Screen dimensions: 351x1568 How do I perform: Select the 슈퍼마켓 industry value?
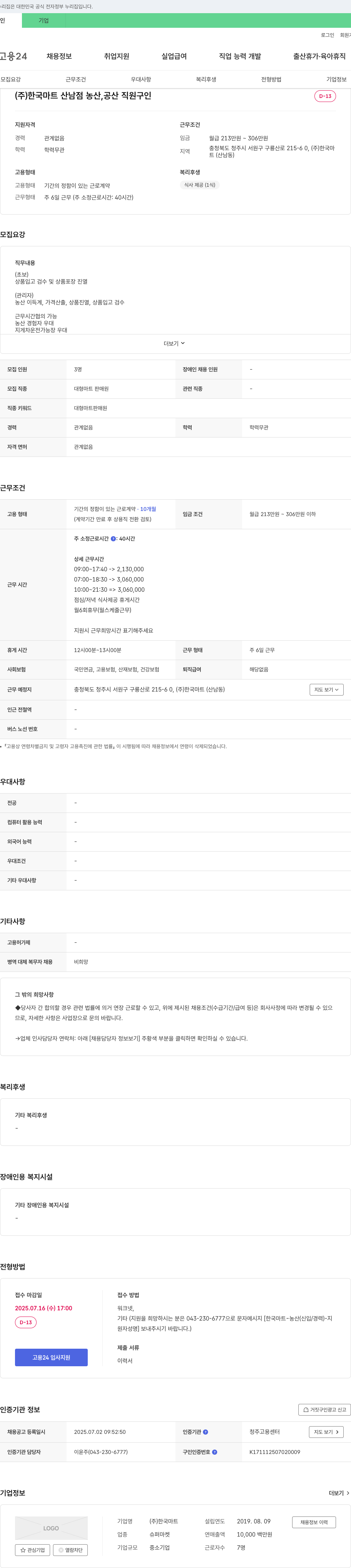pos(160,1534)
